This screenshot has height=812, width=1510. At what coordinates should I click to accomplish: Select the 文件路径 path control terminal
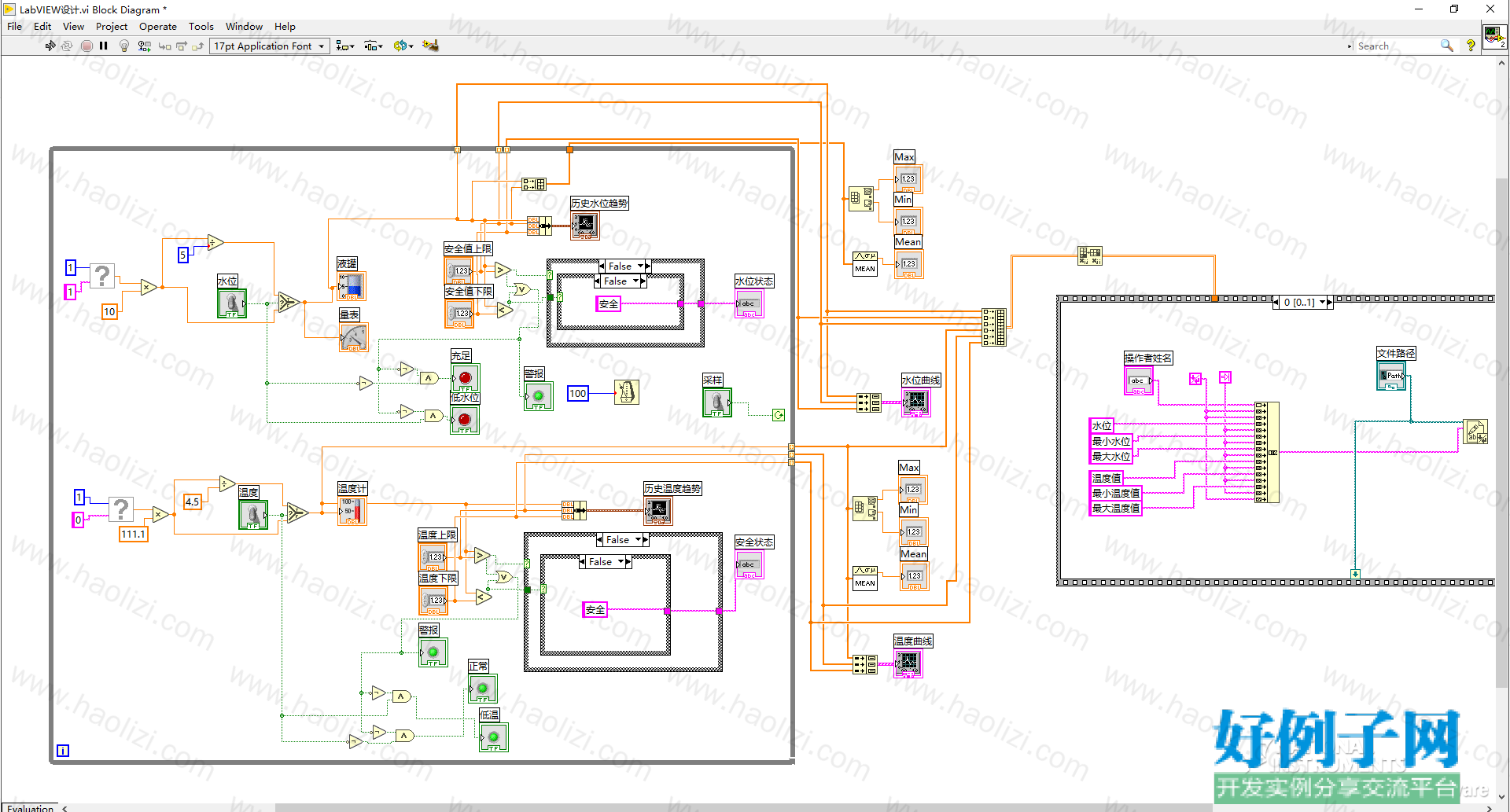pyautogui.click(x=1391, y=376)
